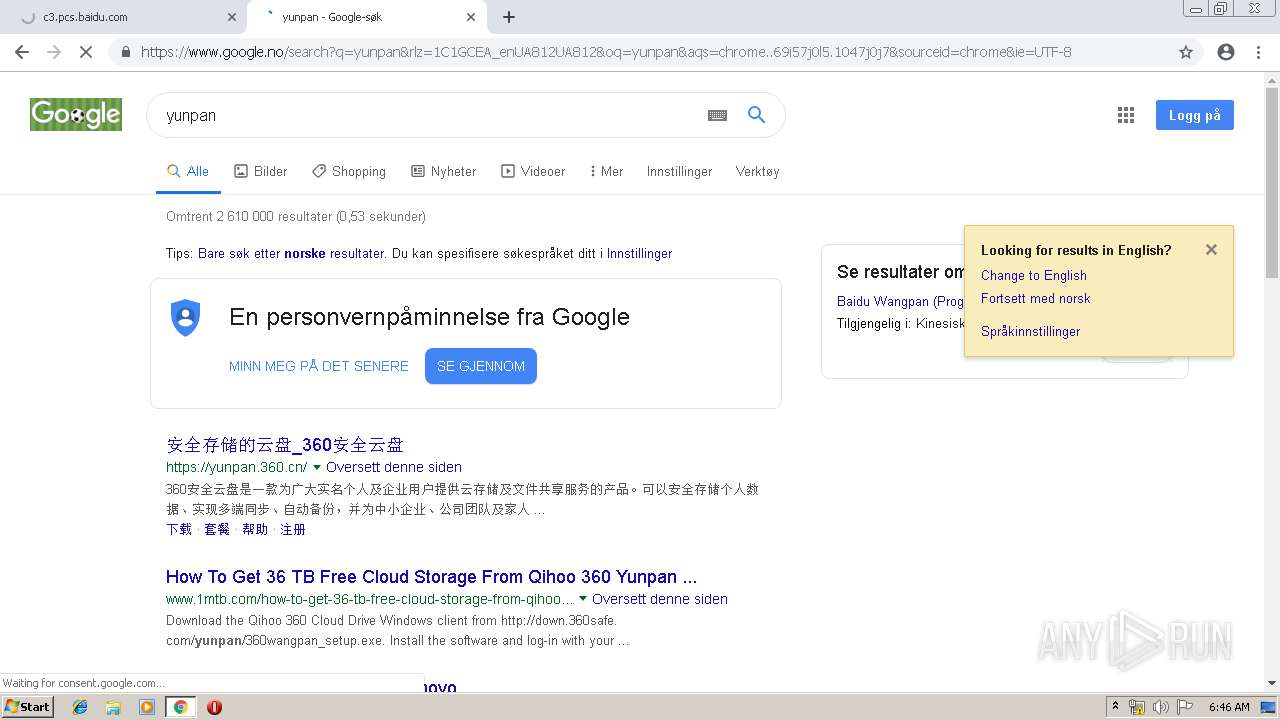Open a new tab with the plus button
The image size is (1280, 720).
tap(509, 17)
